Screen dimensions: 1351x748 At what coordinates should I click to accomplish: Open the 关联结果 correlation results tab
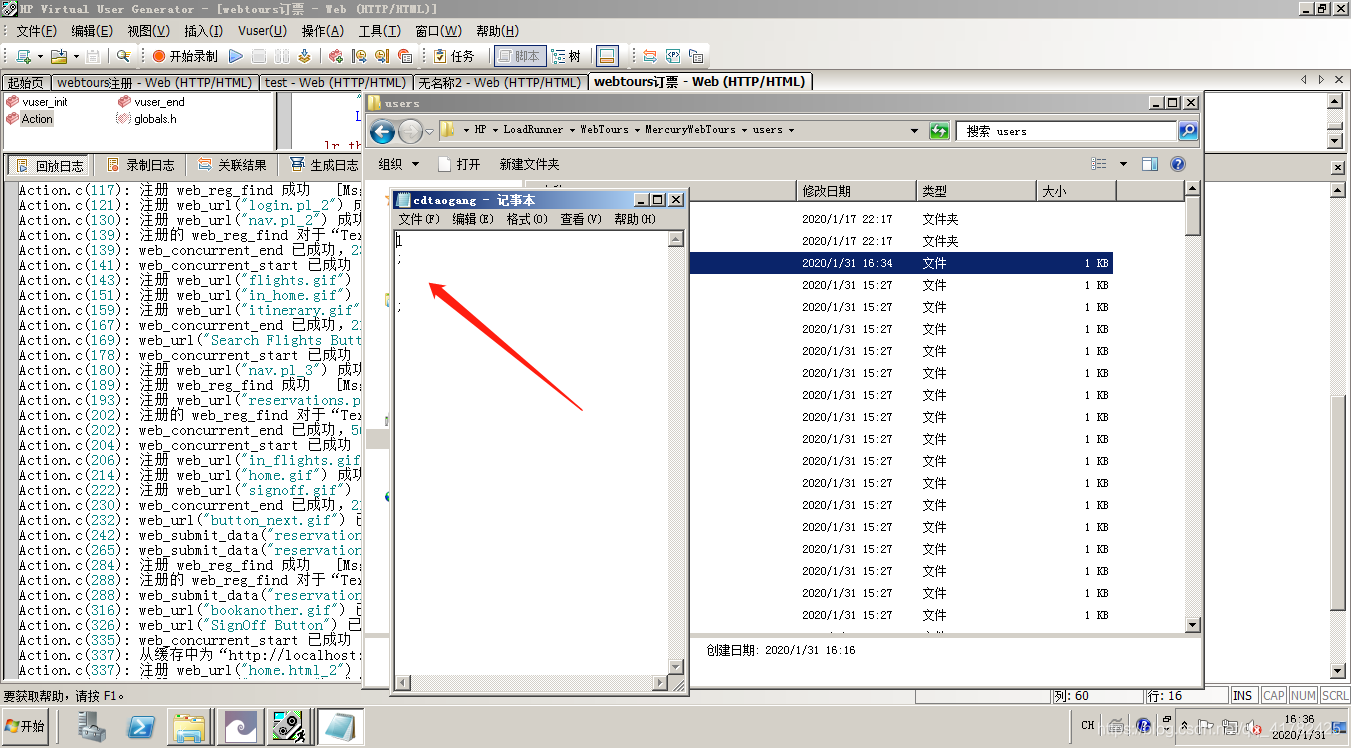coord(232,165)
